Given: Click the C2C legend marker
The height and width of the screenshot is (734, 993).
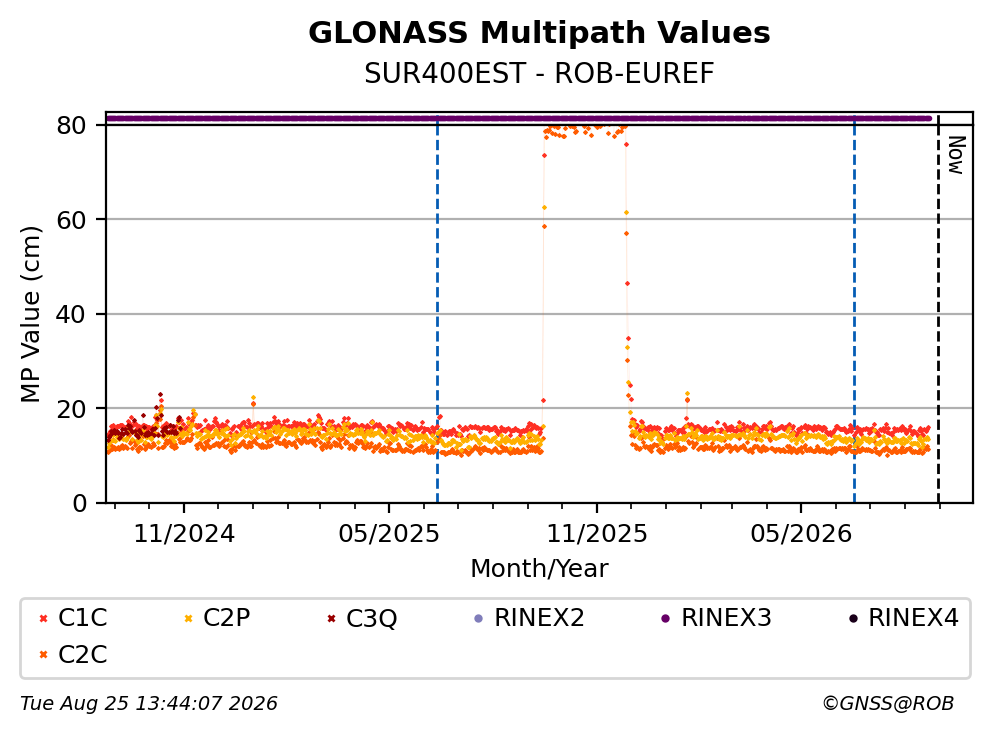Looking at the screenshot, I should [43, 655].
